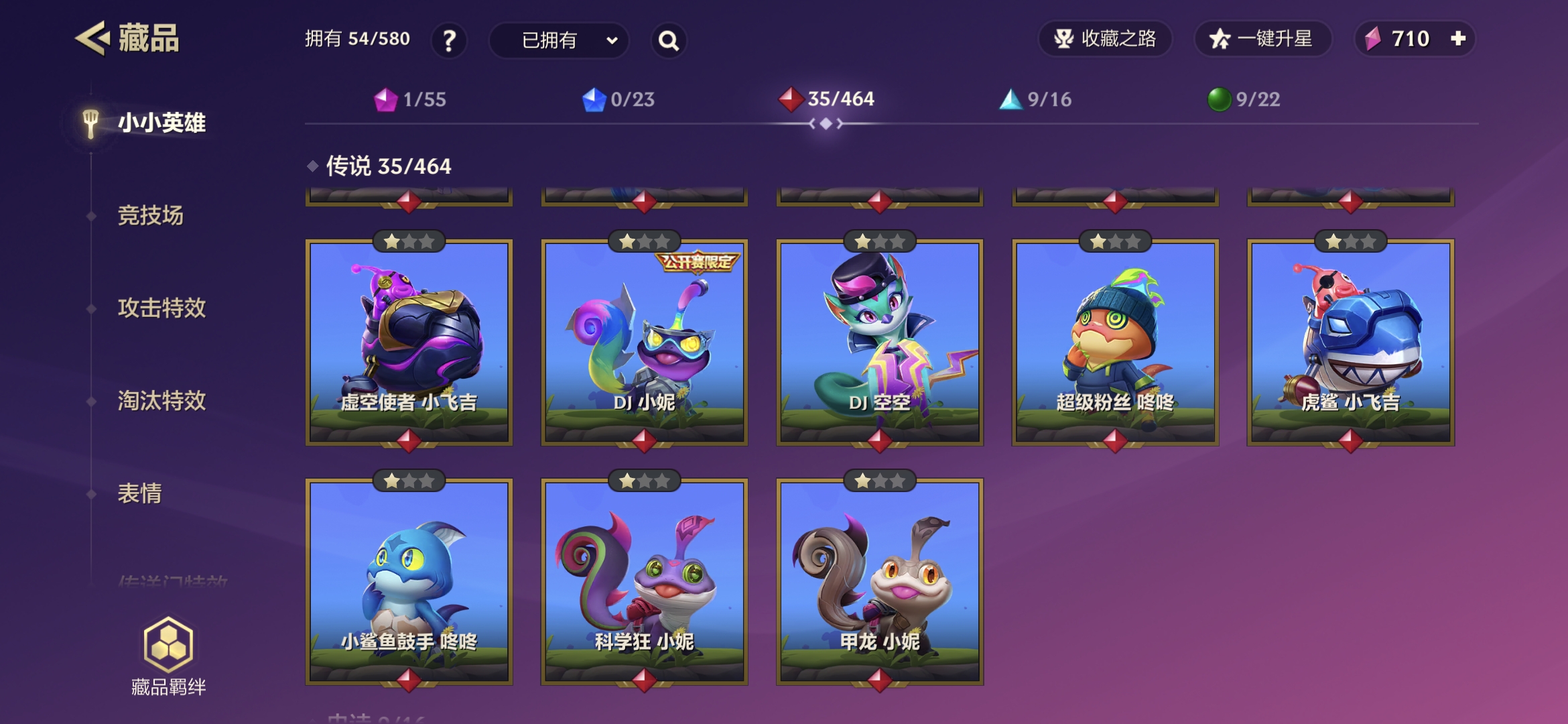The image size is (1568, 724).
Task: Expand the 已拥有 filter dropdown
Action: point(560,40)
